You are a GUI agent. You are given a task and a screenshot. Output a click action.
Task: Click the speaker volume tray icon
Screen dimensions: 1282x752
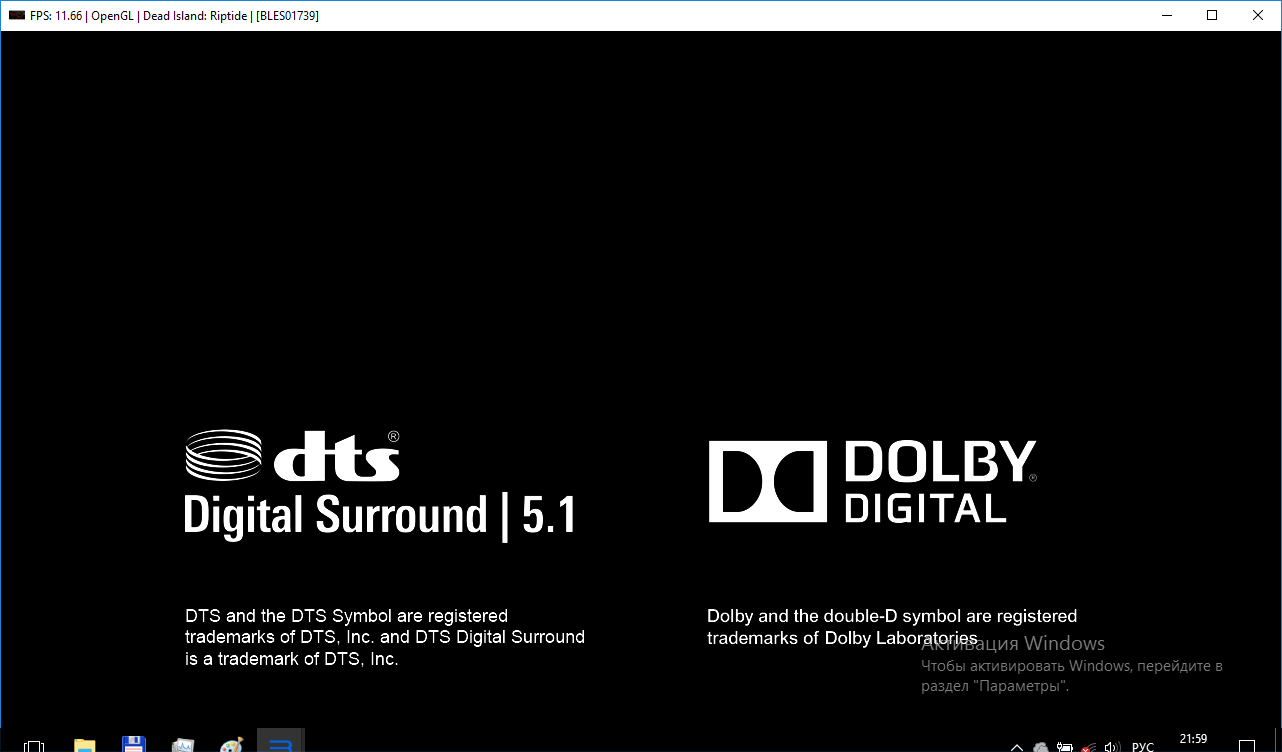coord(1112,747)
